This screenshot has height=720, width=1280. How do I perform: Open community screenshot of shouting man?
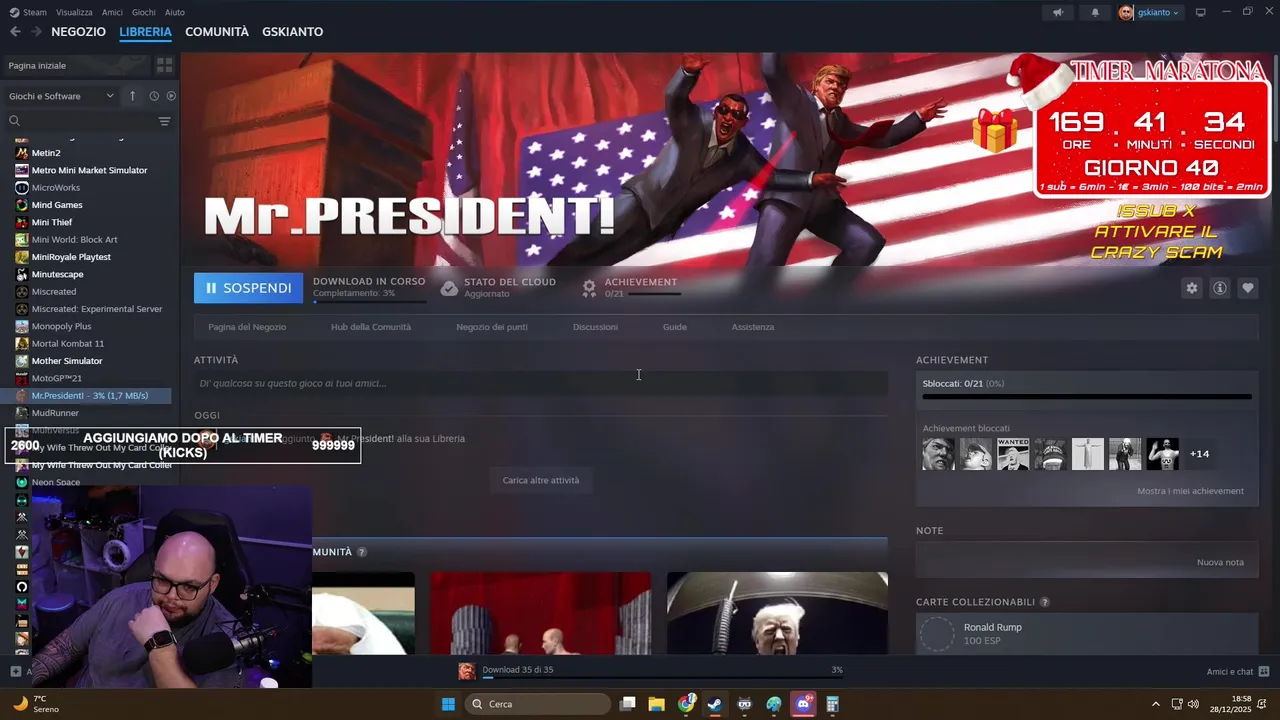777,614
